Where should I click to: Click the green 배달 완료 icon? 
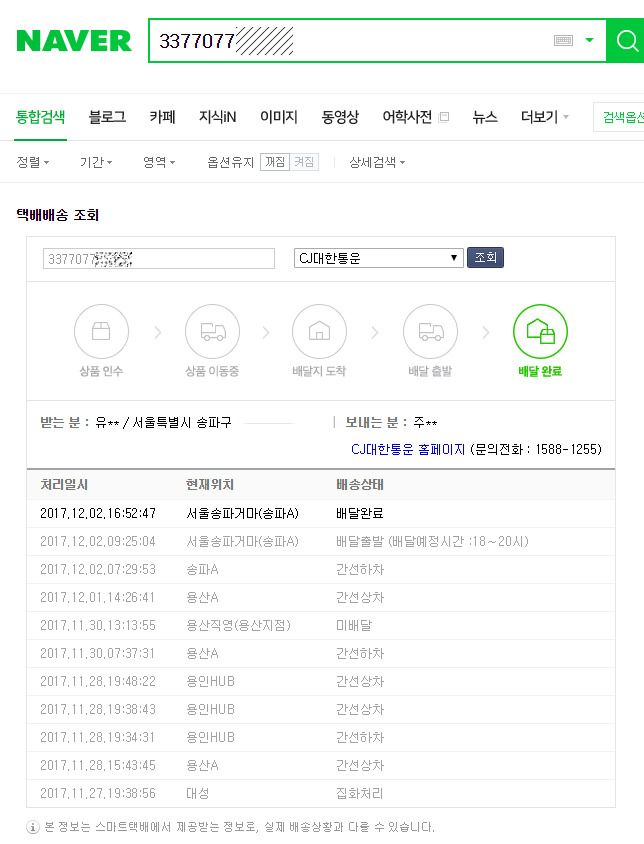tap(540, 331)
